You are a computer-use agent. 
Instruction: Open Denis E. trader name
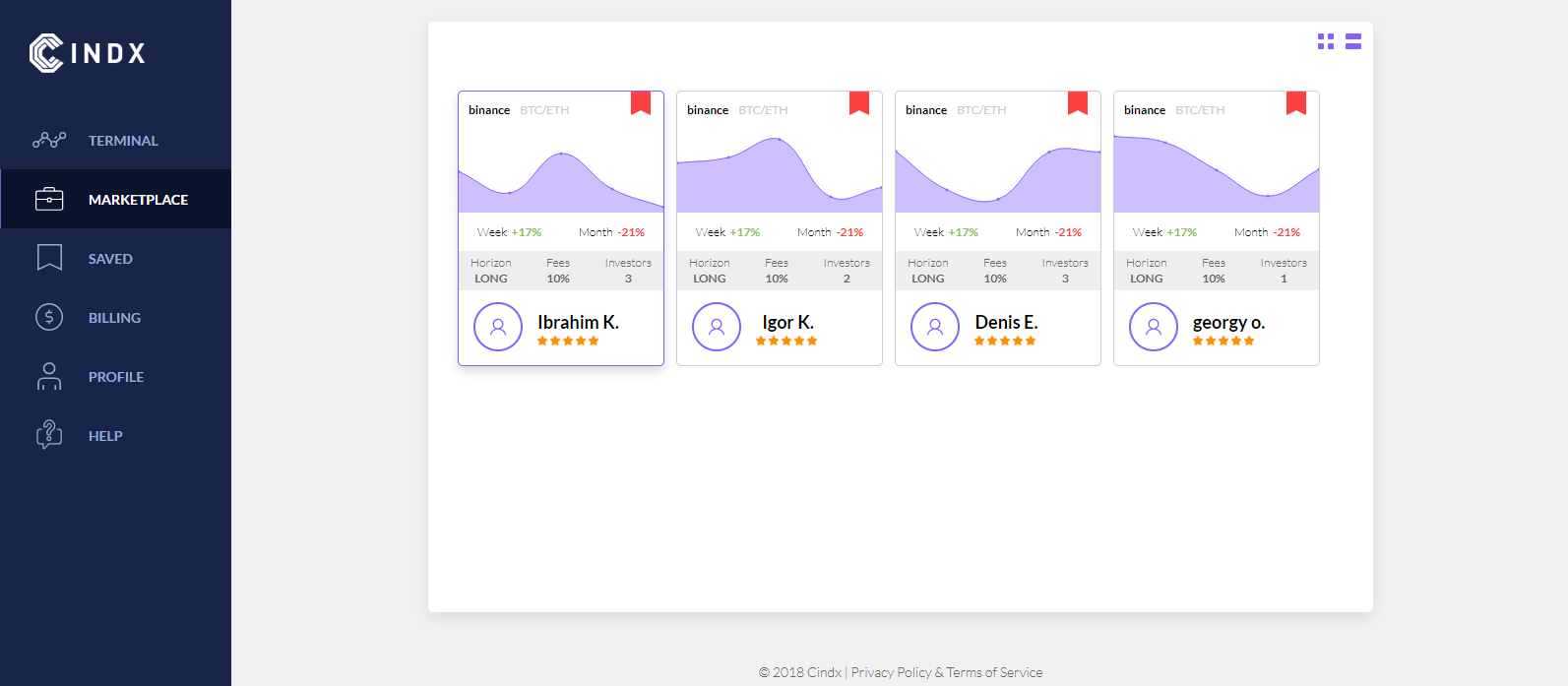pos(1006,322)
